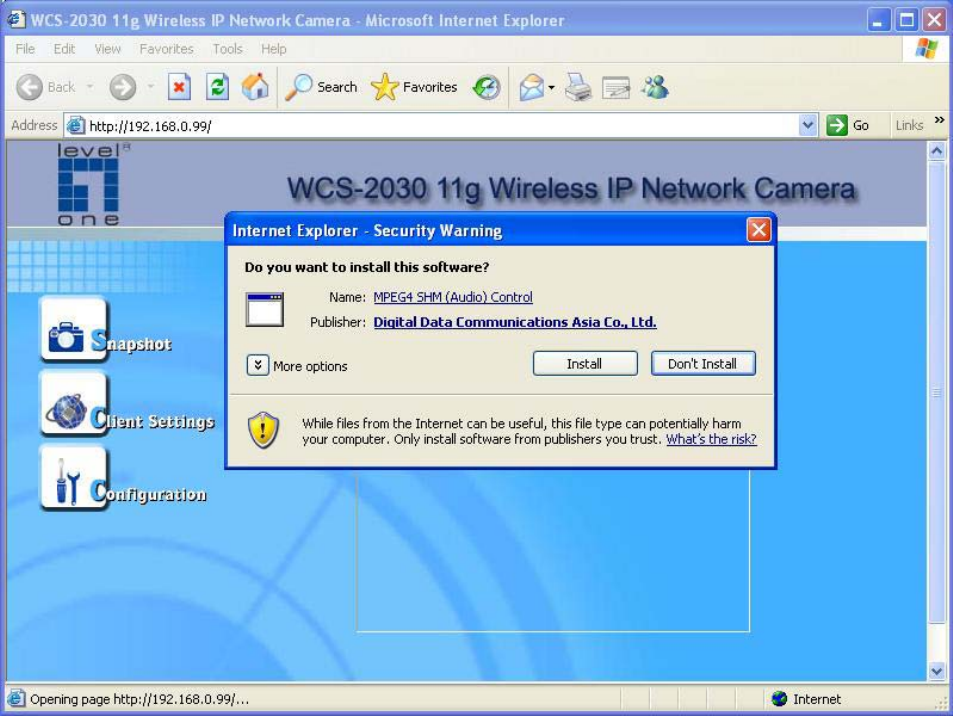The height and width of the screenshot is (716, 953).
Task: Open the Tools menu
Action: 227,49
